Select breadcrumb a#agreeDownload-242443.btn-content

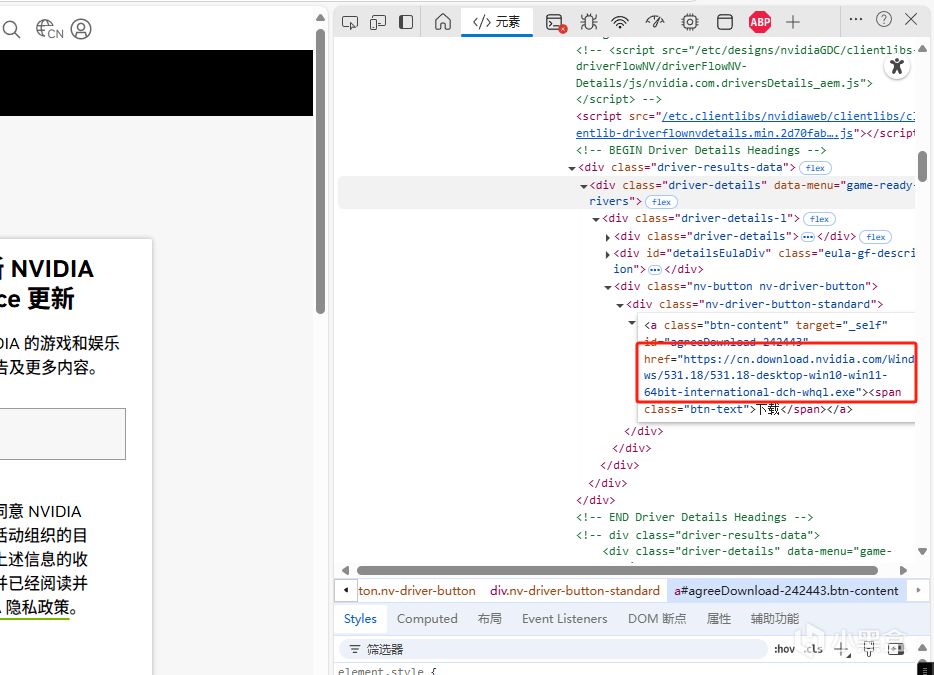point(786,591)
